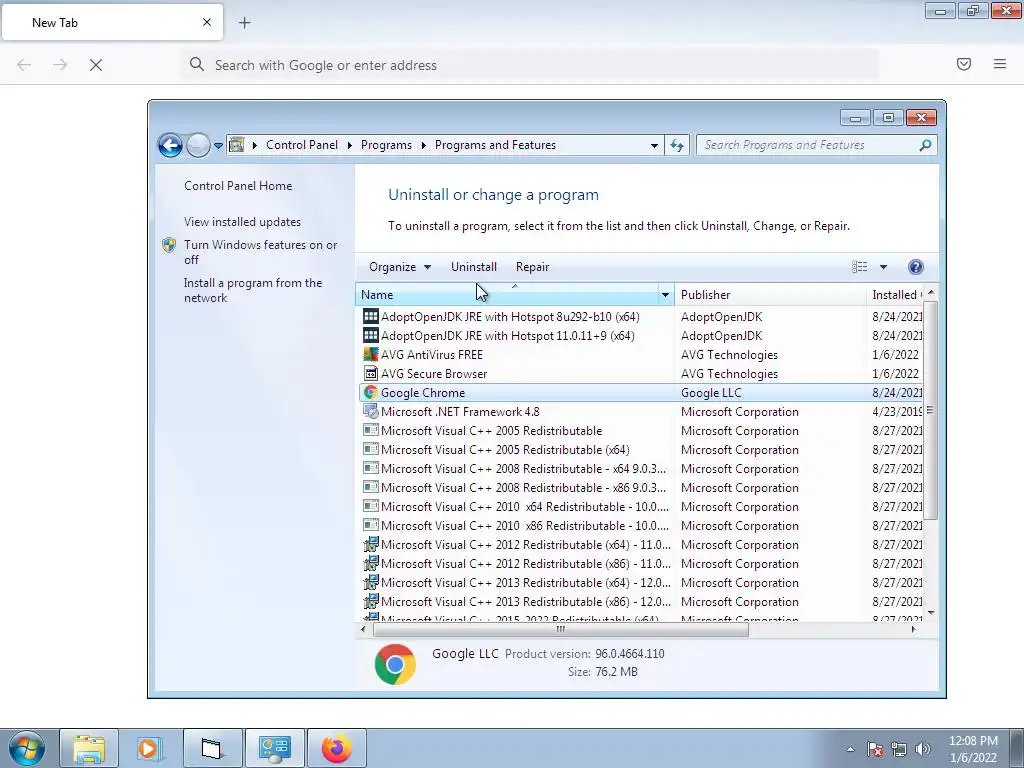Viewport: 1024px width, 768px height.
Task: Click the vertical scrollbar up arrow
Action: (931, 293)
